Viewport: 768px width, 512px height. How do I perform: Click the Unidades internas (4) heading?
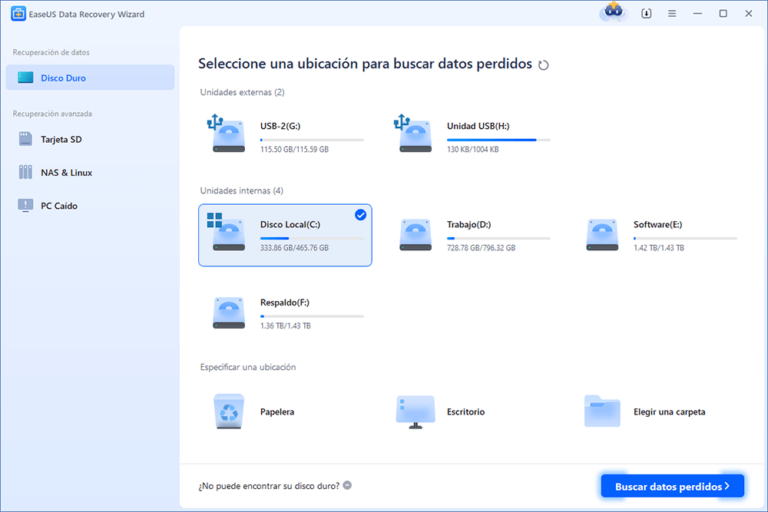[241, 191]
